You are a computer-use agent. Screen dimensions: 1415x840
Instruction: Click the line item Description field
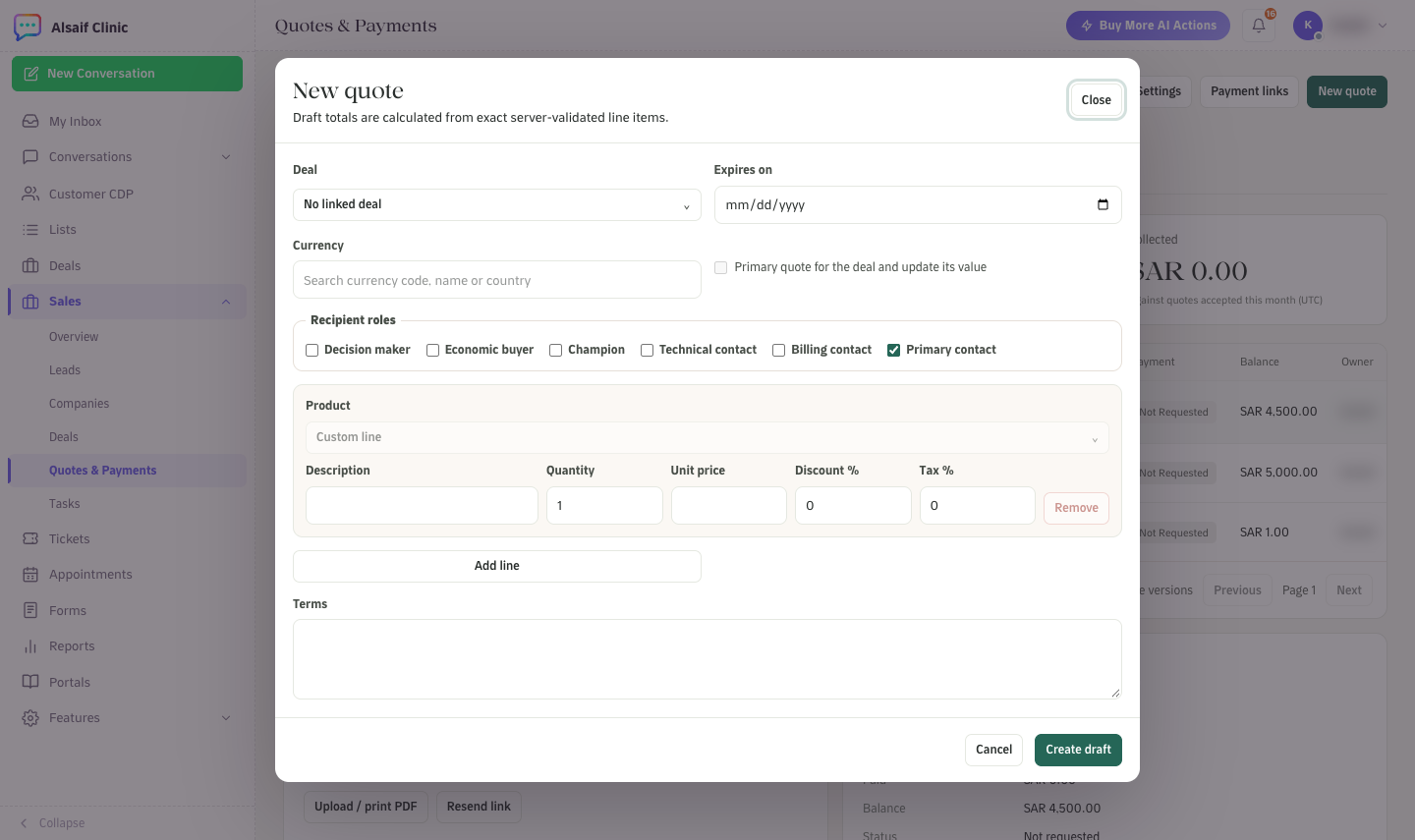point(422,506)
